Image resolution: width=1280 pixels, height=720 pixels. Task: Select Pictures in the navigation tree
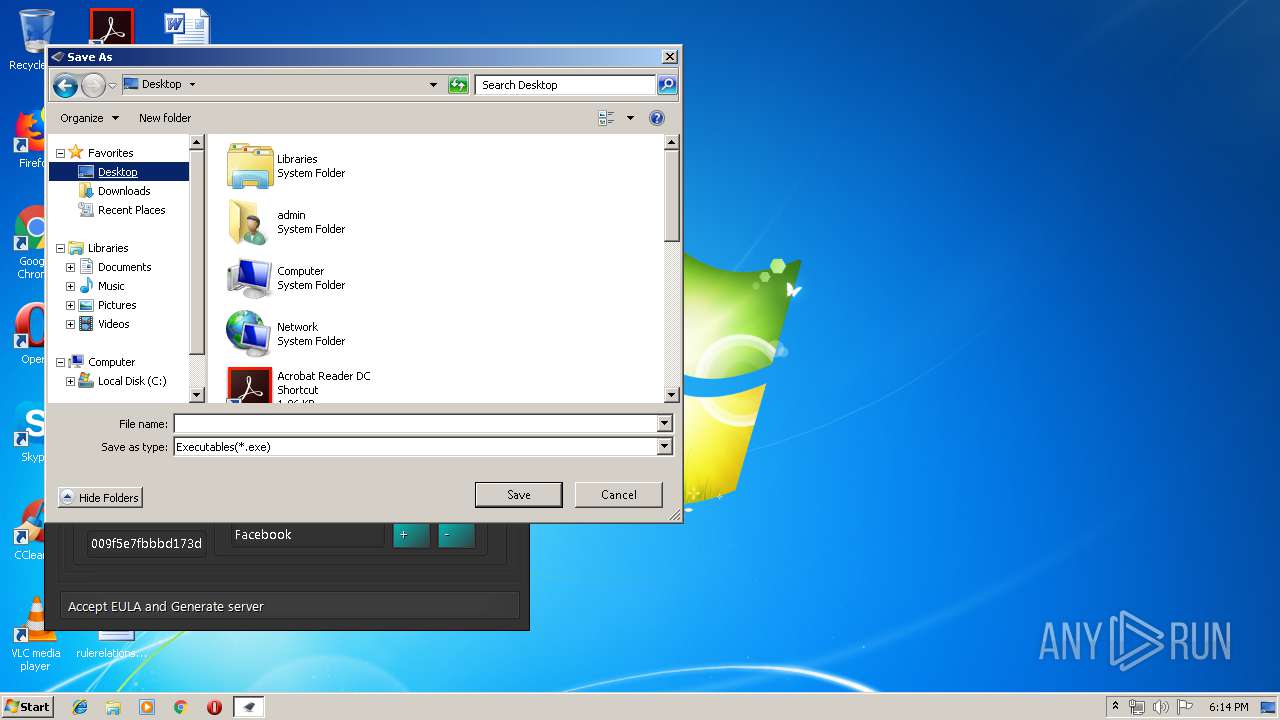click(x=117, y=305)
